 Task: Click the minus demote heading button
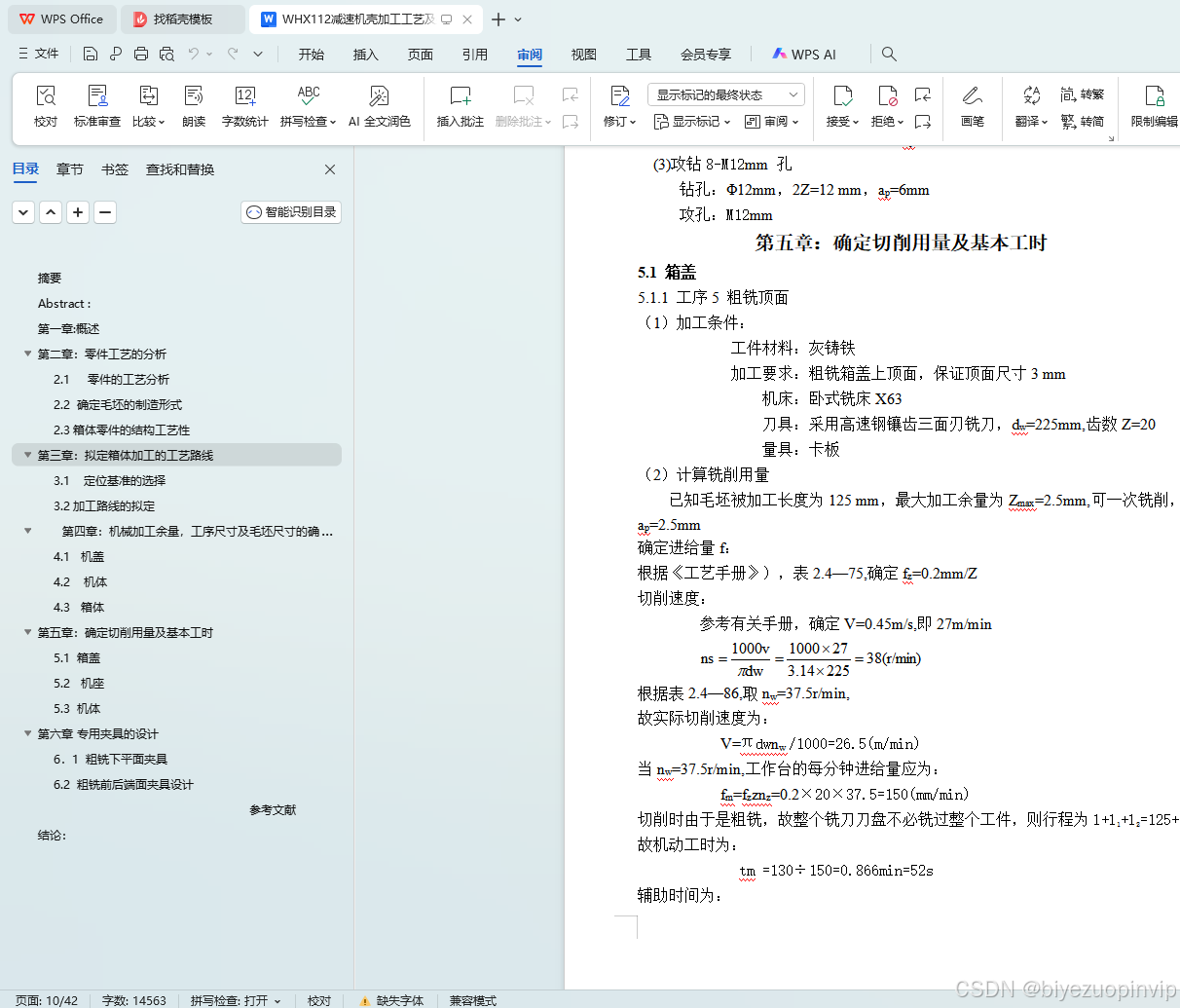[x=105, y=211]
